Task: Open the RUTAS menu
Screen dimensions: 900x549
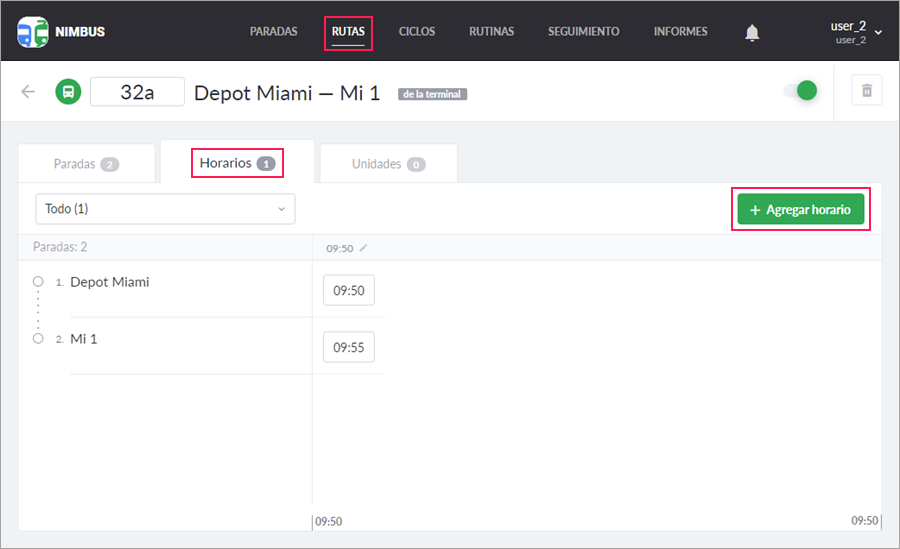Action: coord(348,32)
